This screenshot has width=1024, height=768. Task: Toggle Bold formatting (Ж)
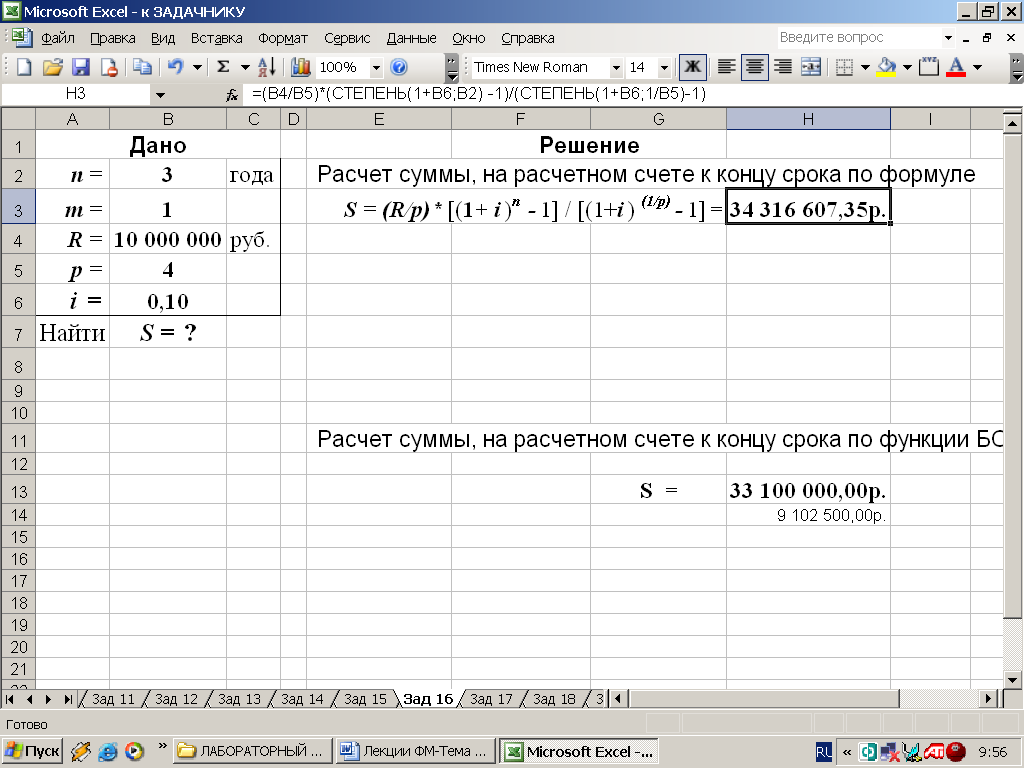pyautogui.click(x=691, y=67)
